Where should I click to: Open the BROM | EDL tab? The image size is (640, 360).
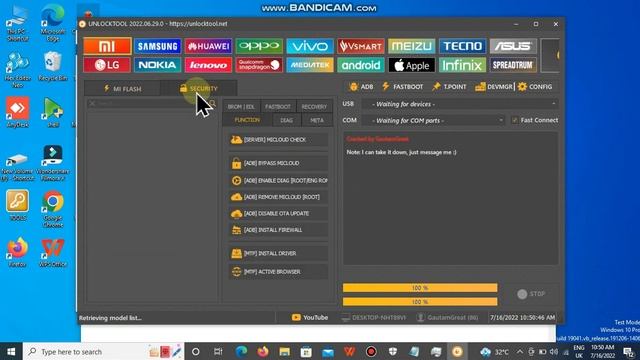pyautogui.click(x=241, y=107)
